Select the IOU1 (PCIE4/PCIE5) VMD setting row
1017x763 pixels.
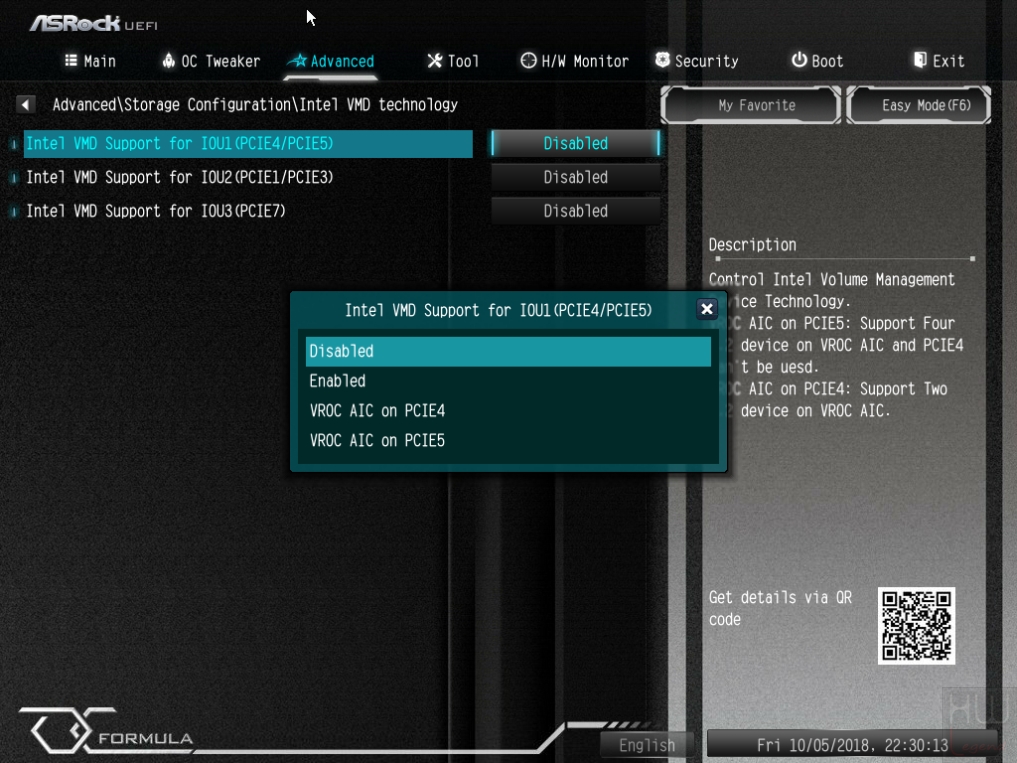click(248, 143)
